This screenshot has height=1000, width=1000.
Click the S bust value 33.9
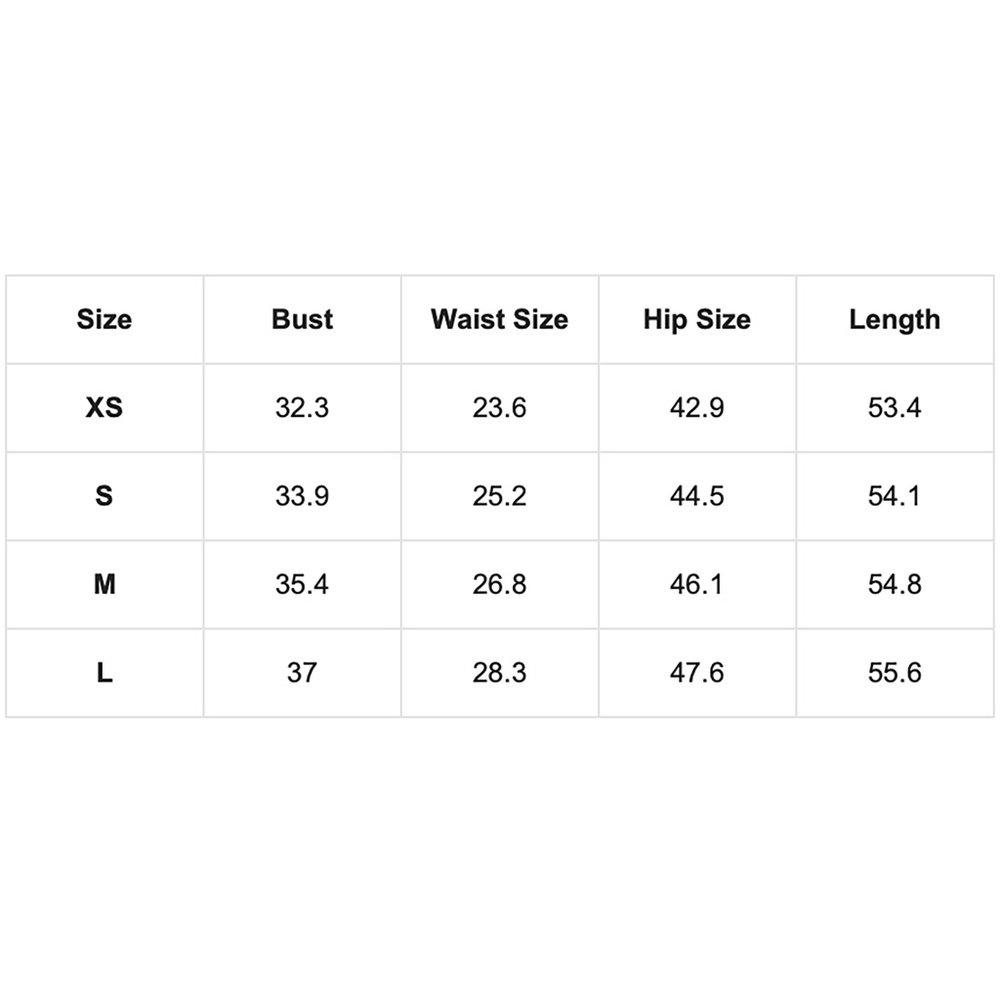click(302, 496)
